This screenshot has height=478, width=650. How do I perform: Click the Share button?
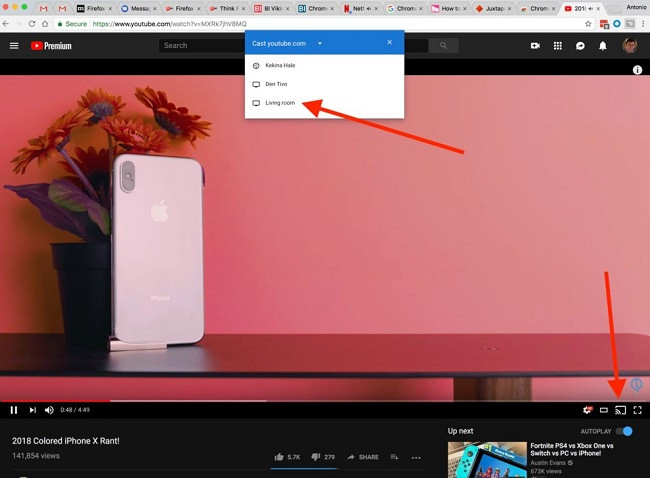(x=363, y=457)
